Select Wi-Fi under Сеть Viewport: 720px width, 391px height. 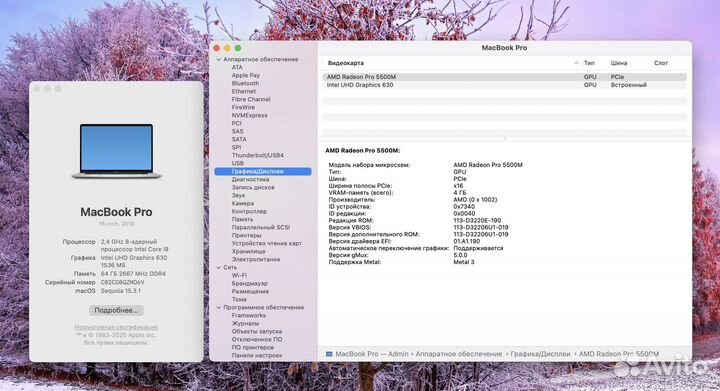(239, 275)
